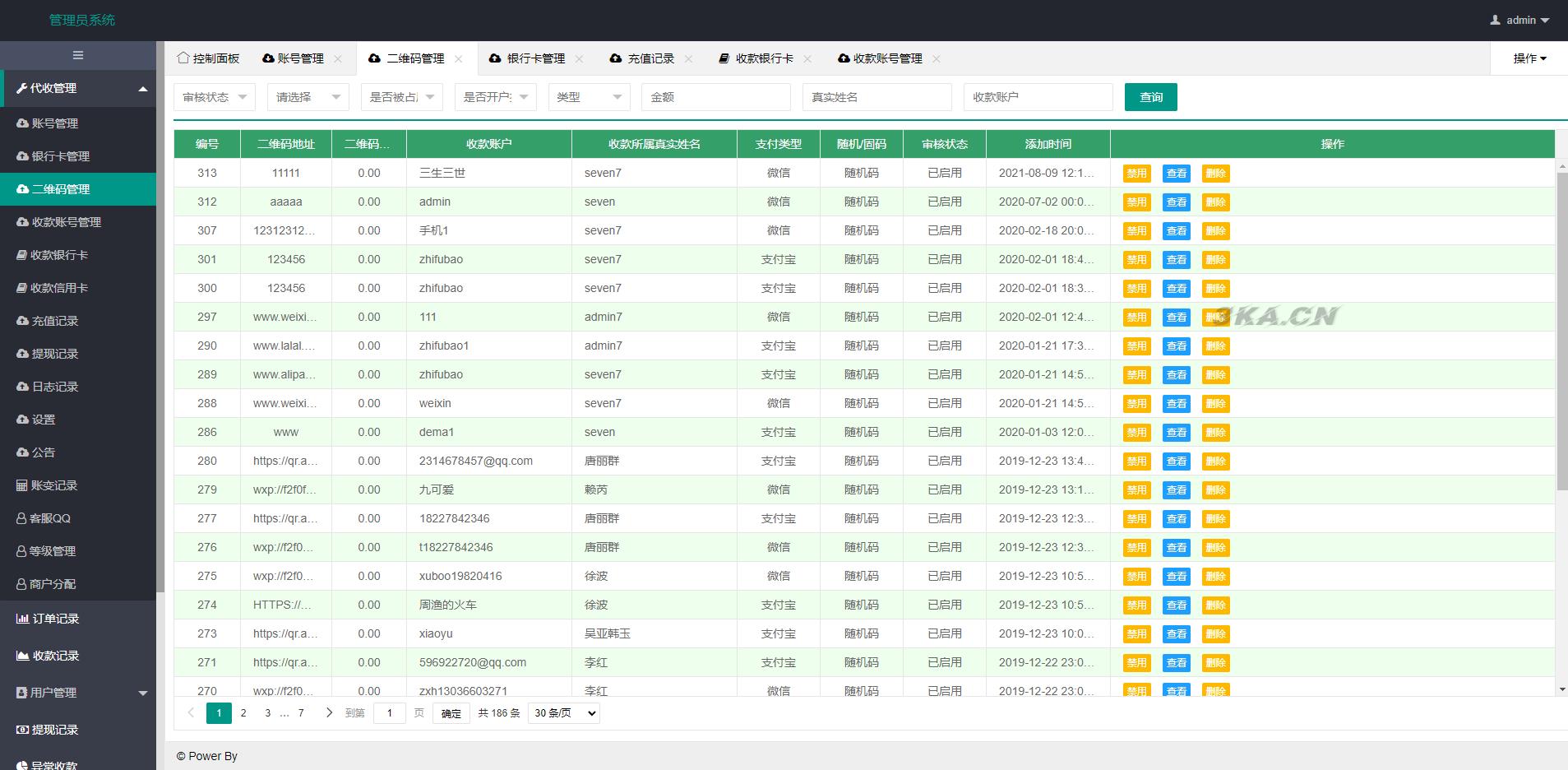This screenshot has width=1568, height=770.
Task: Open the 是否被占 filter dropdown
Action: 402,97
